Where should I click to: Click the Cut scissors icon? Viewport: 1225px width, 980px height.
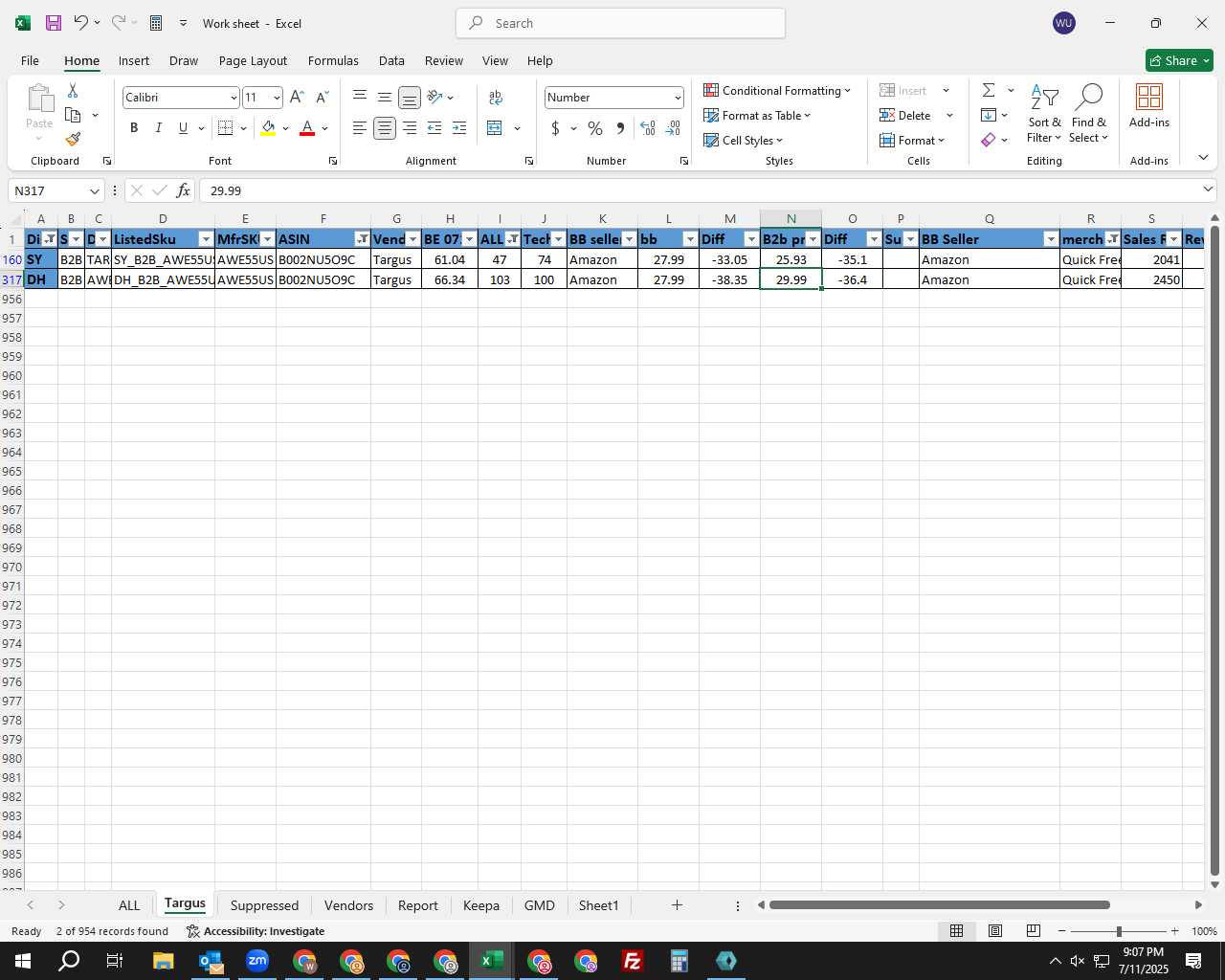pos(73,90)
